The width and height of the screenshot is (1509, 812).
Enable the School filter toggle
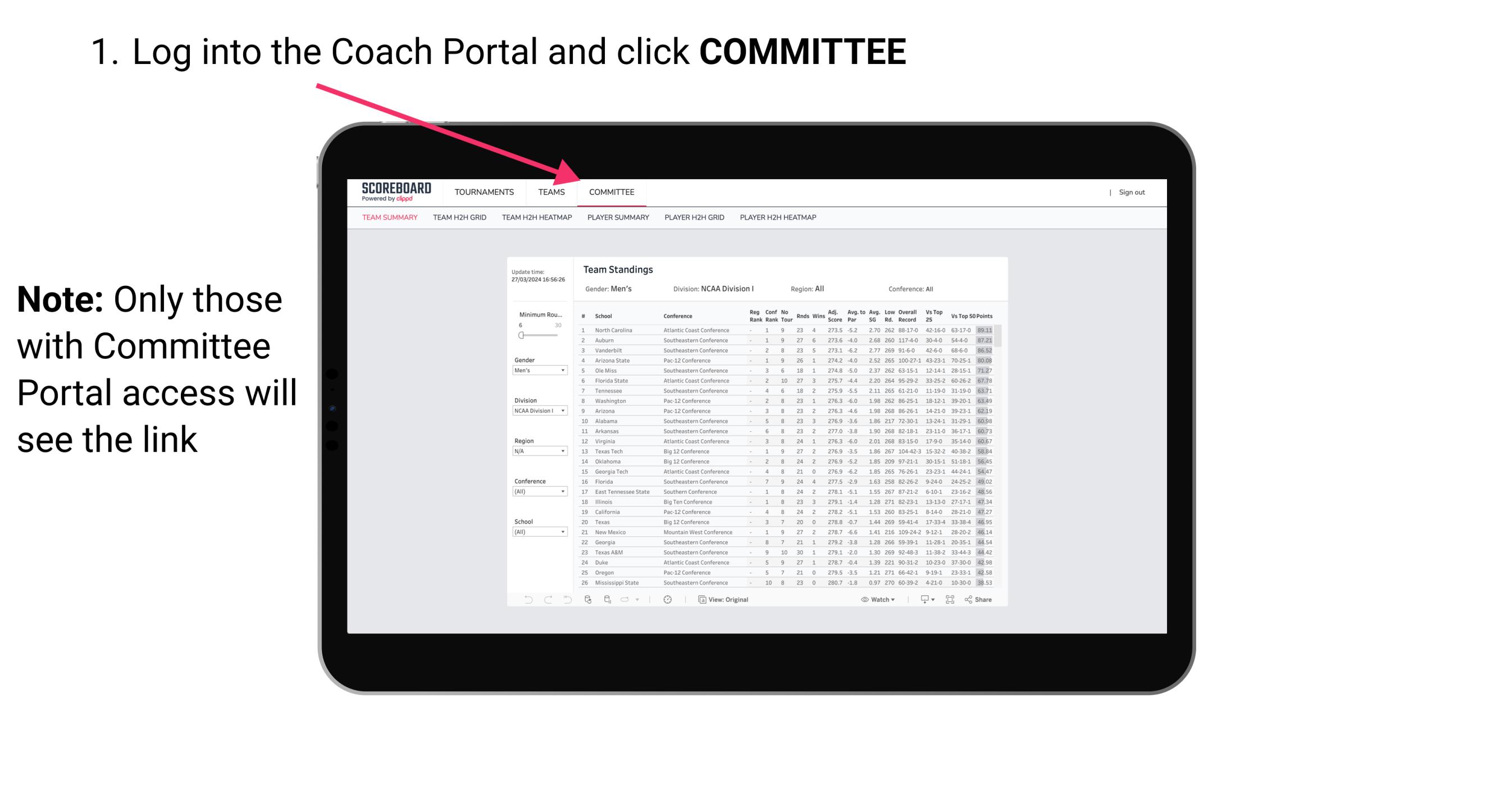(538, 532)
